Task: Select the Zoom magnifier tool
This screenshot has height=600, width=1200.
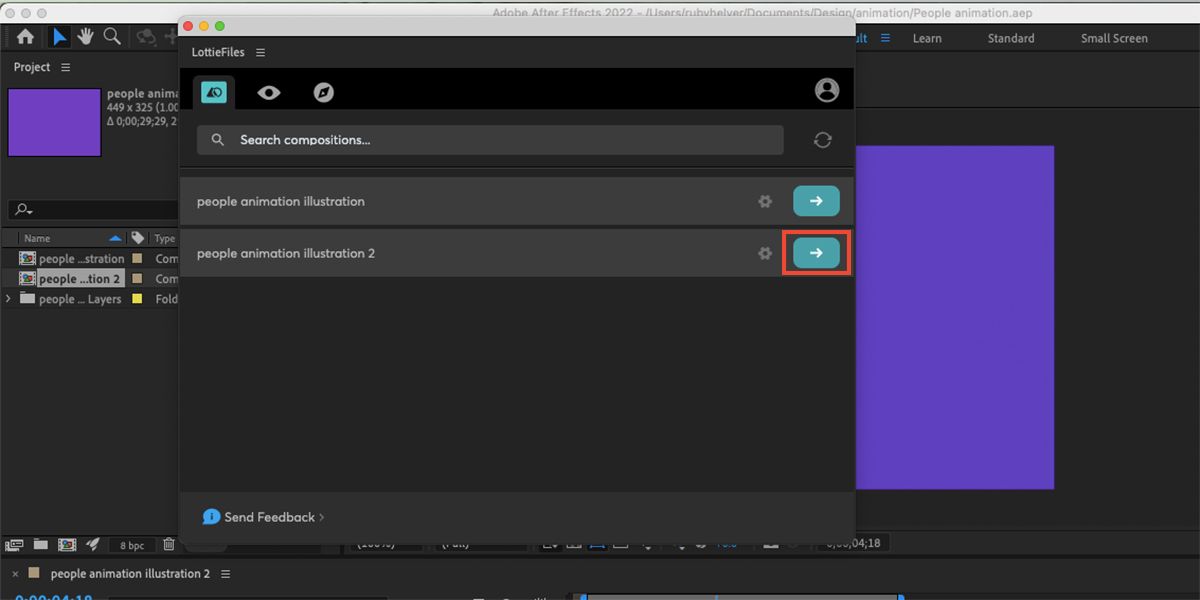Action: [112, 37]
